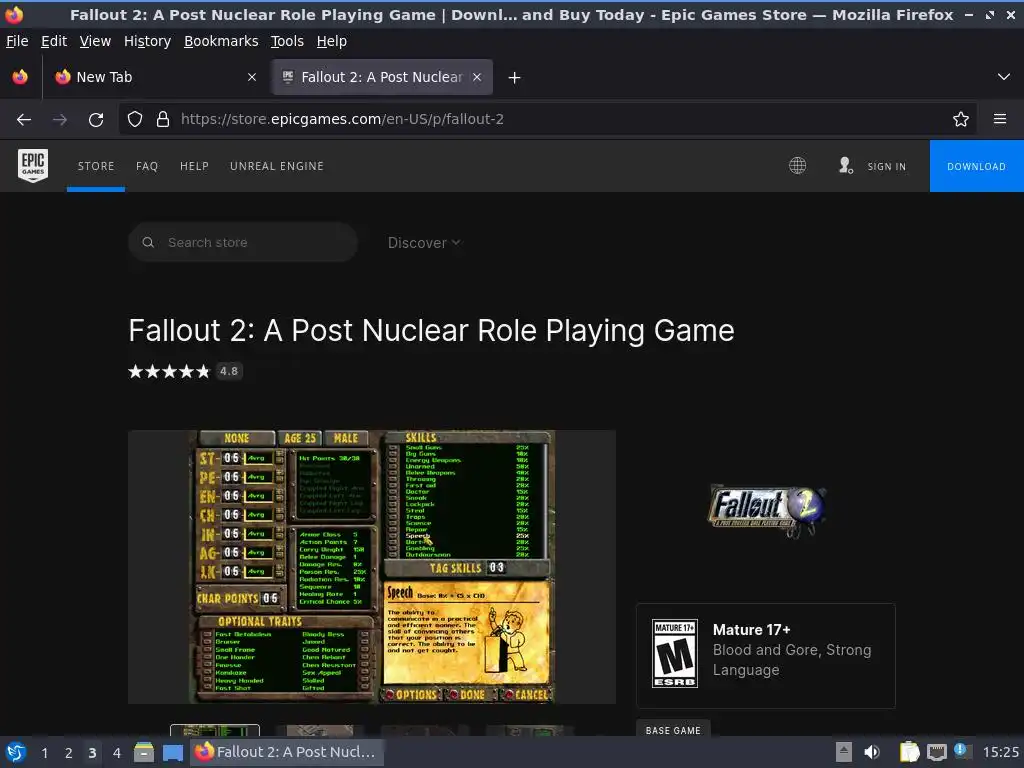Open the tracking protection shield icon
This screenshot has width=1024, height=768.
(x=135, y=119)
